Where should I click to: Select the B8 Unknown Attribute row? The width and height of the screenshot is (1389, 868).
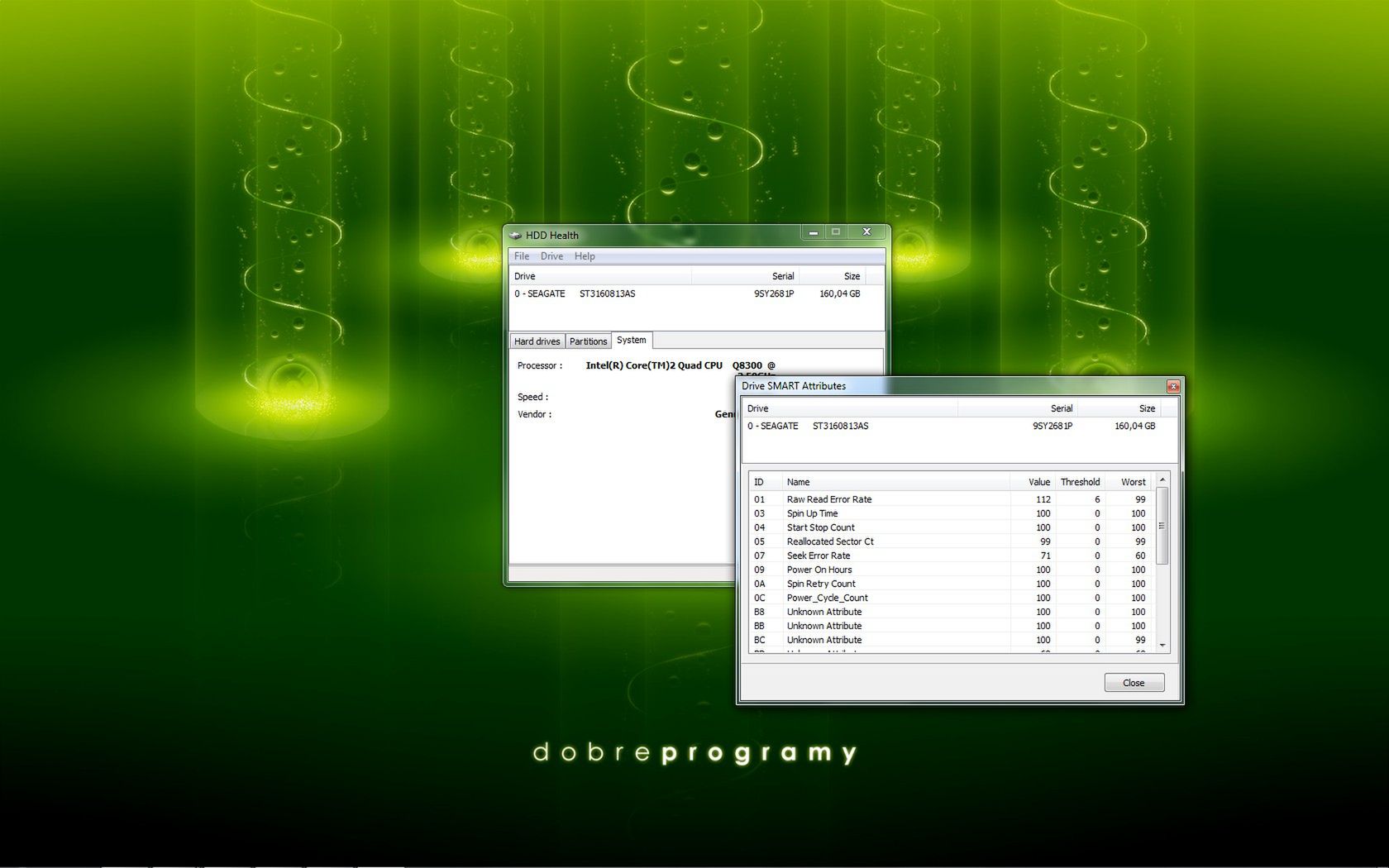tap(952, 612)
